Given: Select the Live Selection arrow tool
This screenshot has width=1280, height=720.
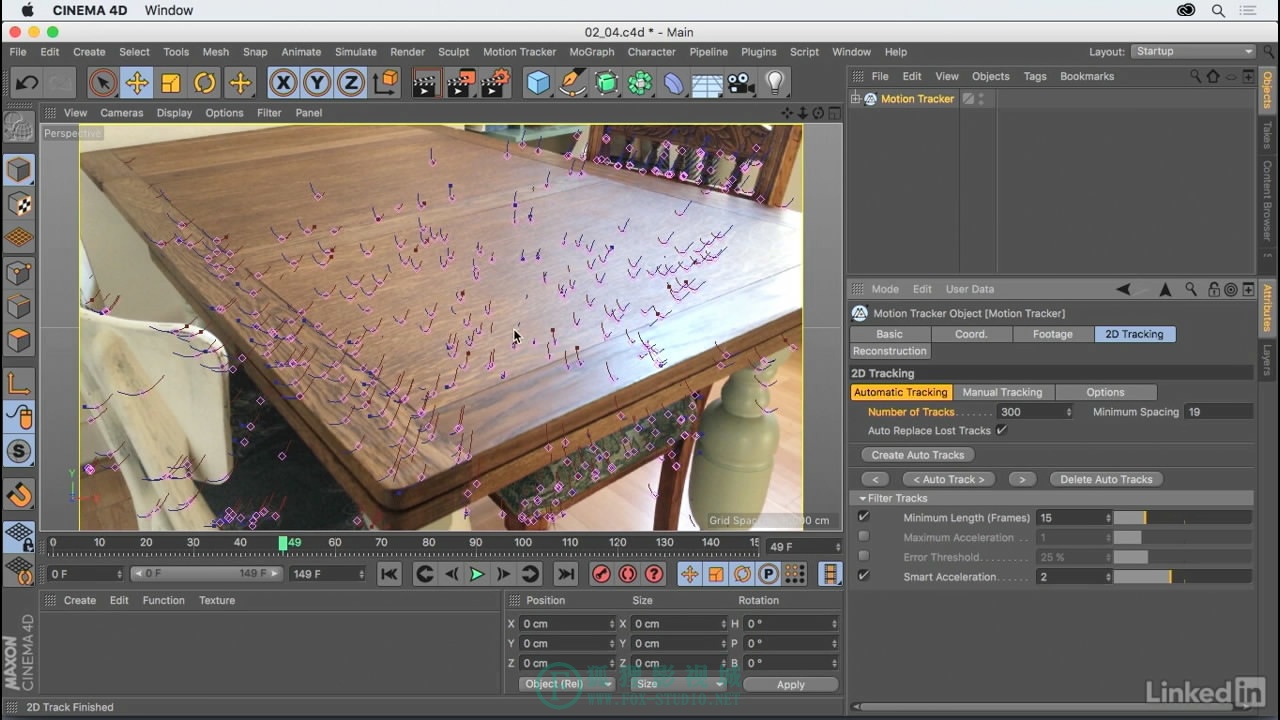Looking at the screenshot, I should [x=102, y=83].
